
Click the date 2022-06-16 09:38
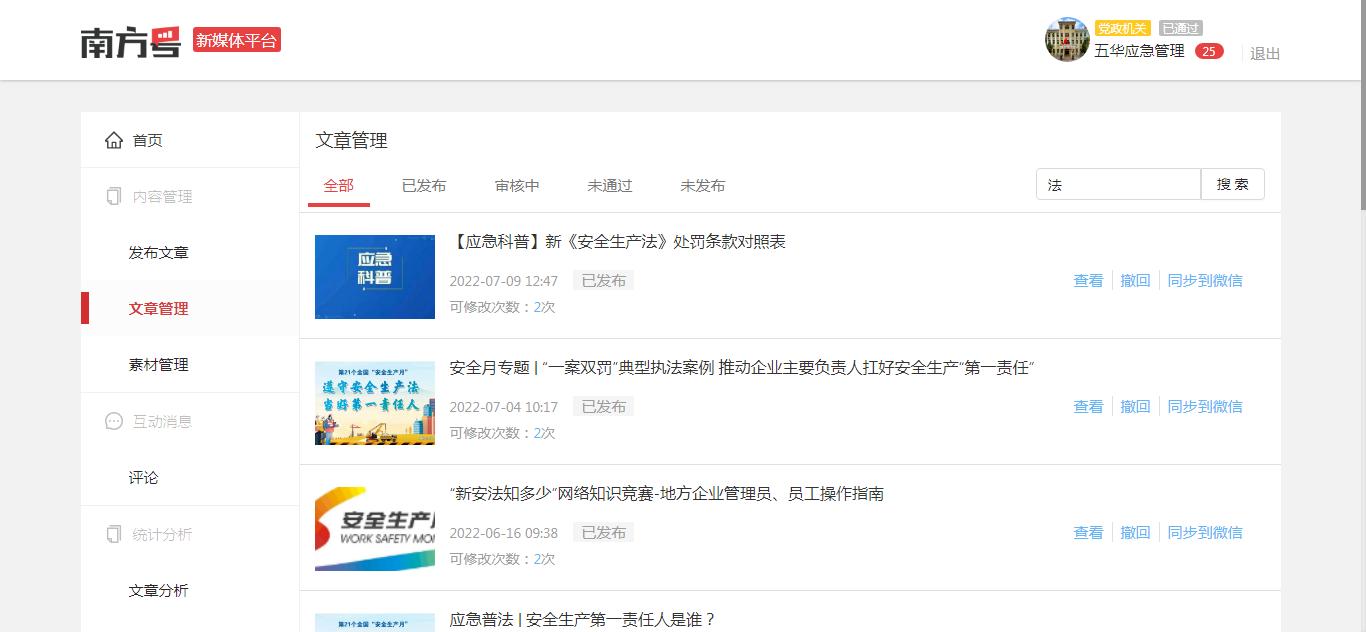click(x=504, y=533)
